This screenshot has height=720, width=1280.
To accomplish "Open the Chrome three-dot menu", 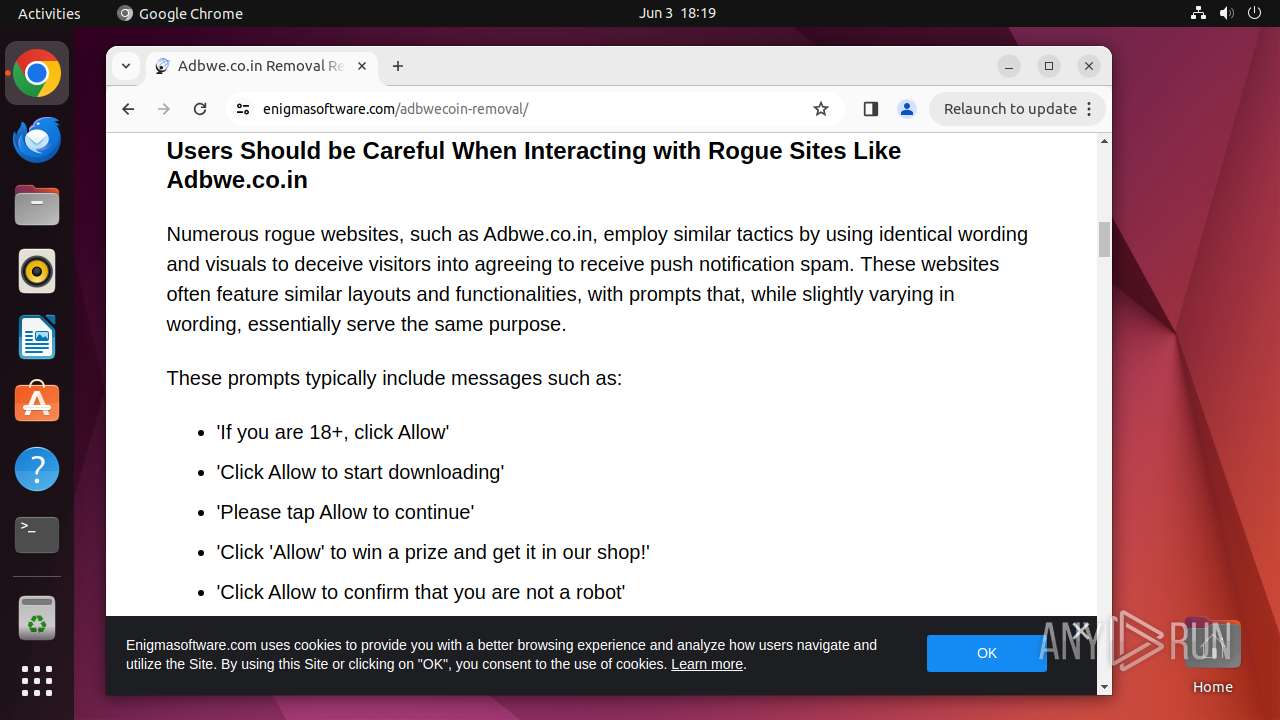I will click(1089, 109).
